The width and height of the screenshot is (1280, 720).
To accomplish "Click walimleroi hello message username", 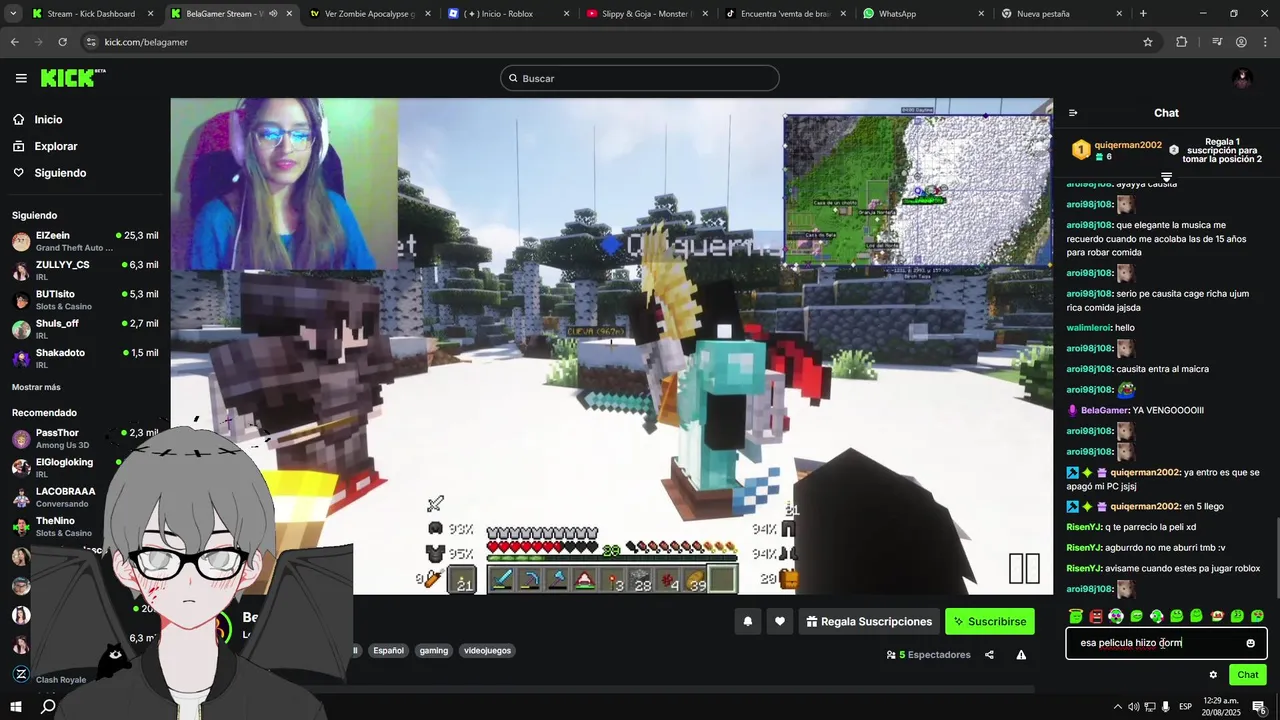I will 1088,328.
